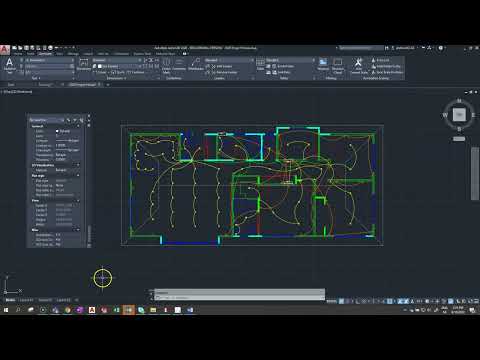Screen dimensions: 480x360
Task: Click the Open file icon in quick access toolbar
Action: 20,48
